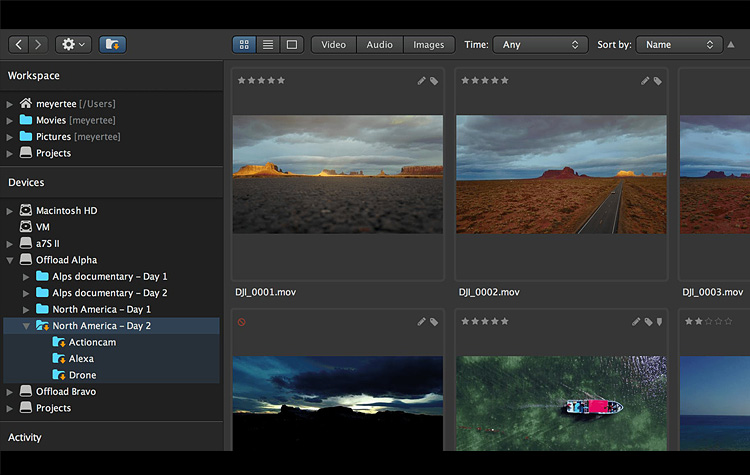750x475 pixels.
Task: Click the tag icon on DJI_0002.mov
Action: (x=658, y=81)
